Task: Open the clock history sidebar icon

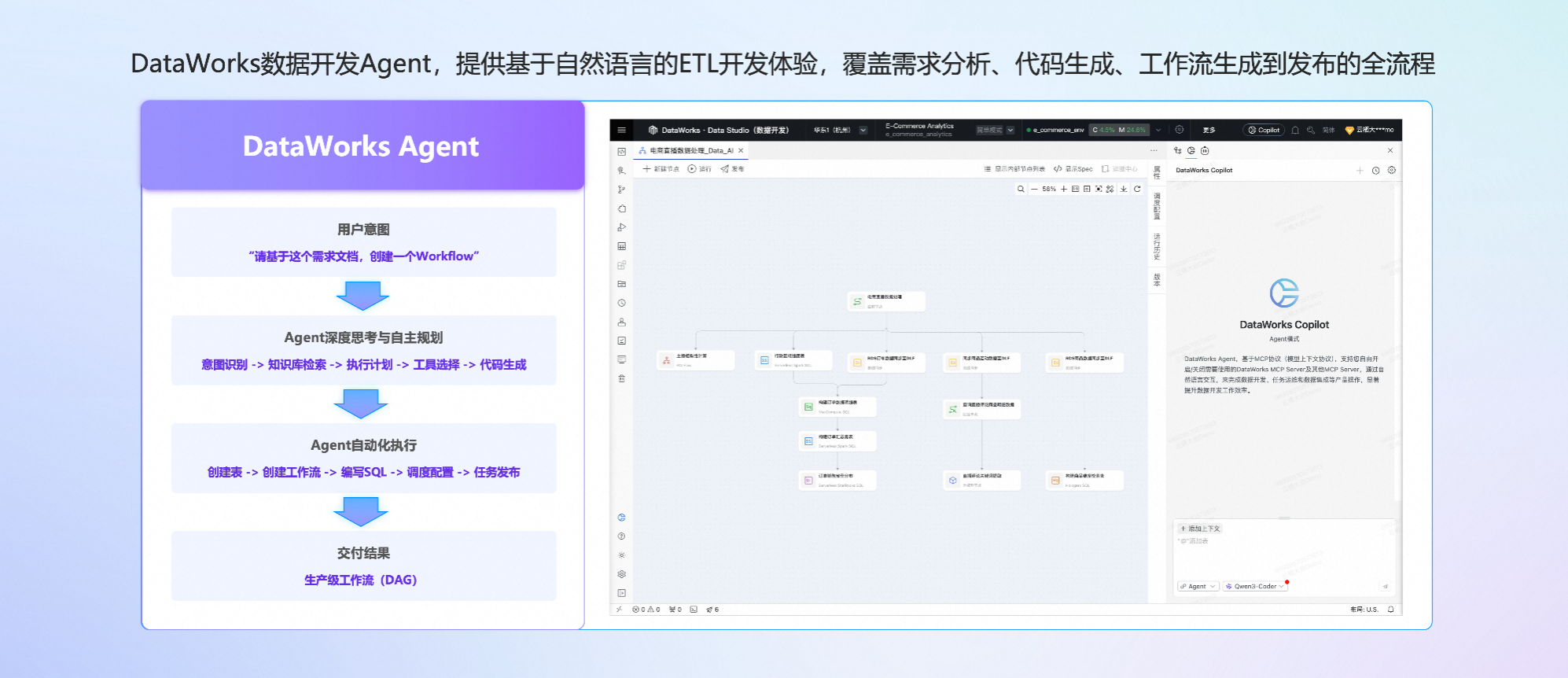Action: click(x=621, y=303)
